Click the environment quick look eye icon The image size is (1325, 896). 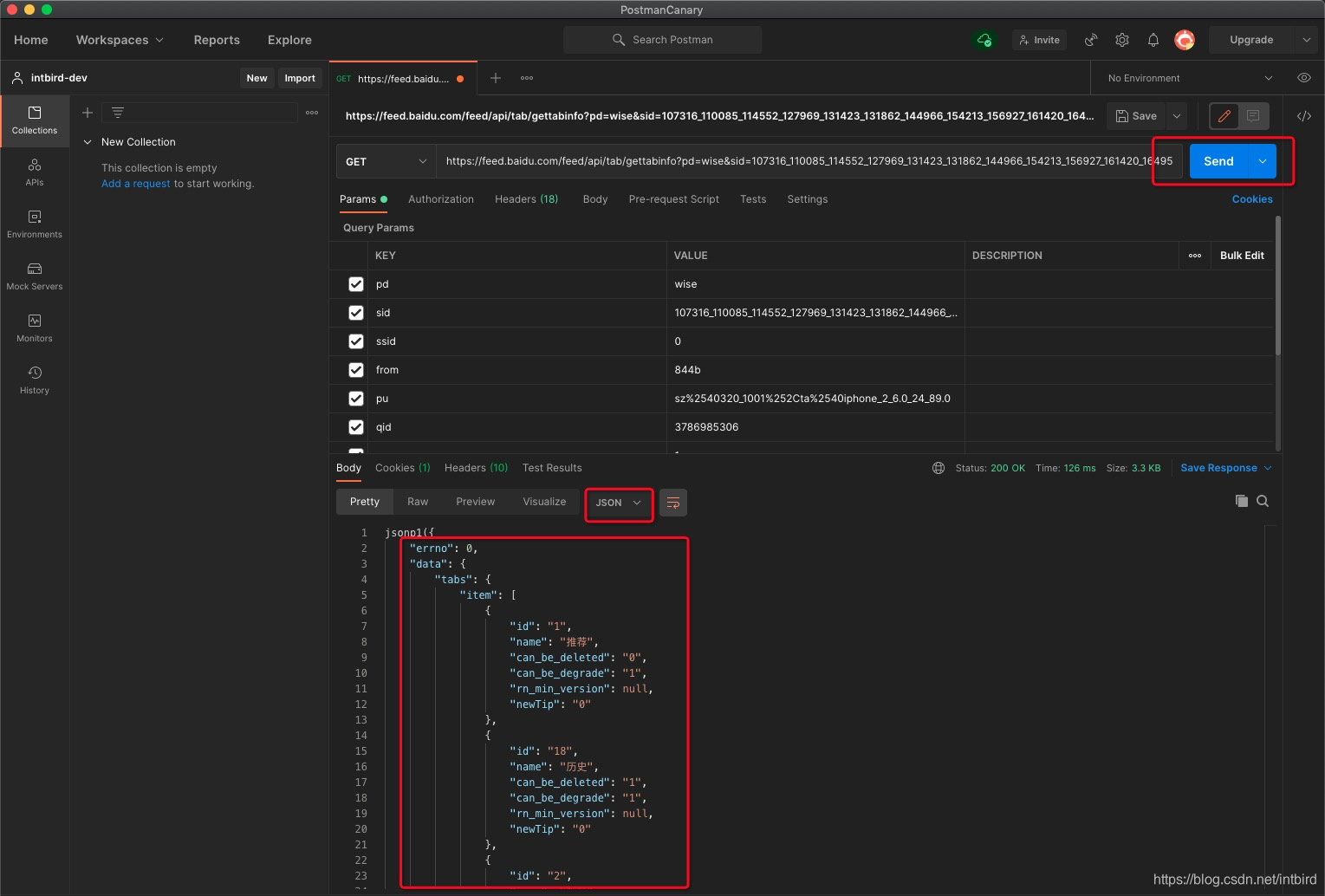point(1304,78)
